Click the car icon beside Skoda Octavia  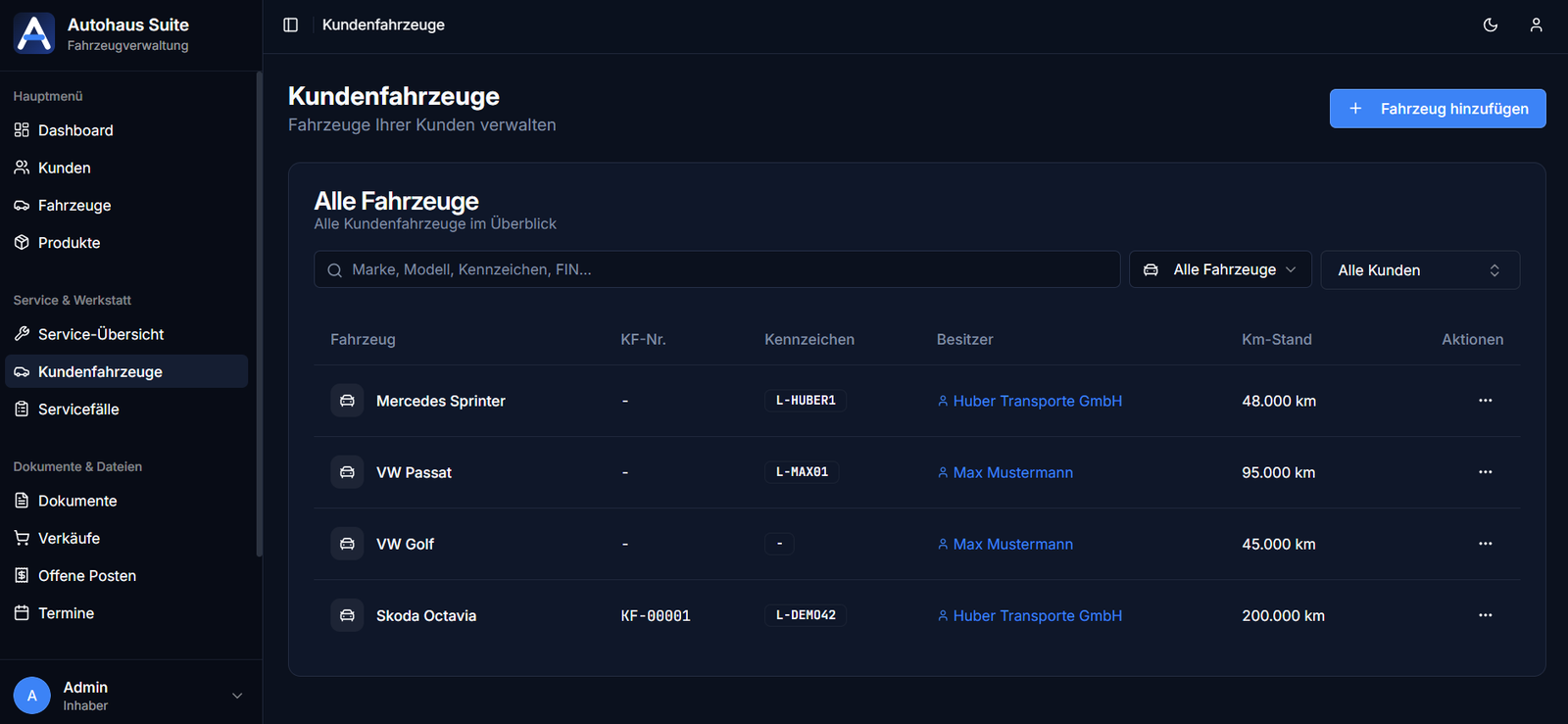point(347,615)
